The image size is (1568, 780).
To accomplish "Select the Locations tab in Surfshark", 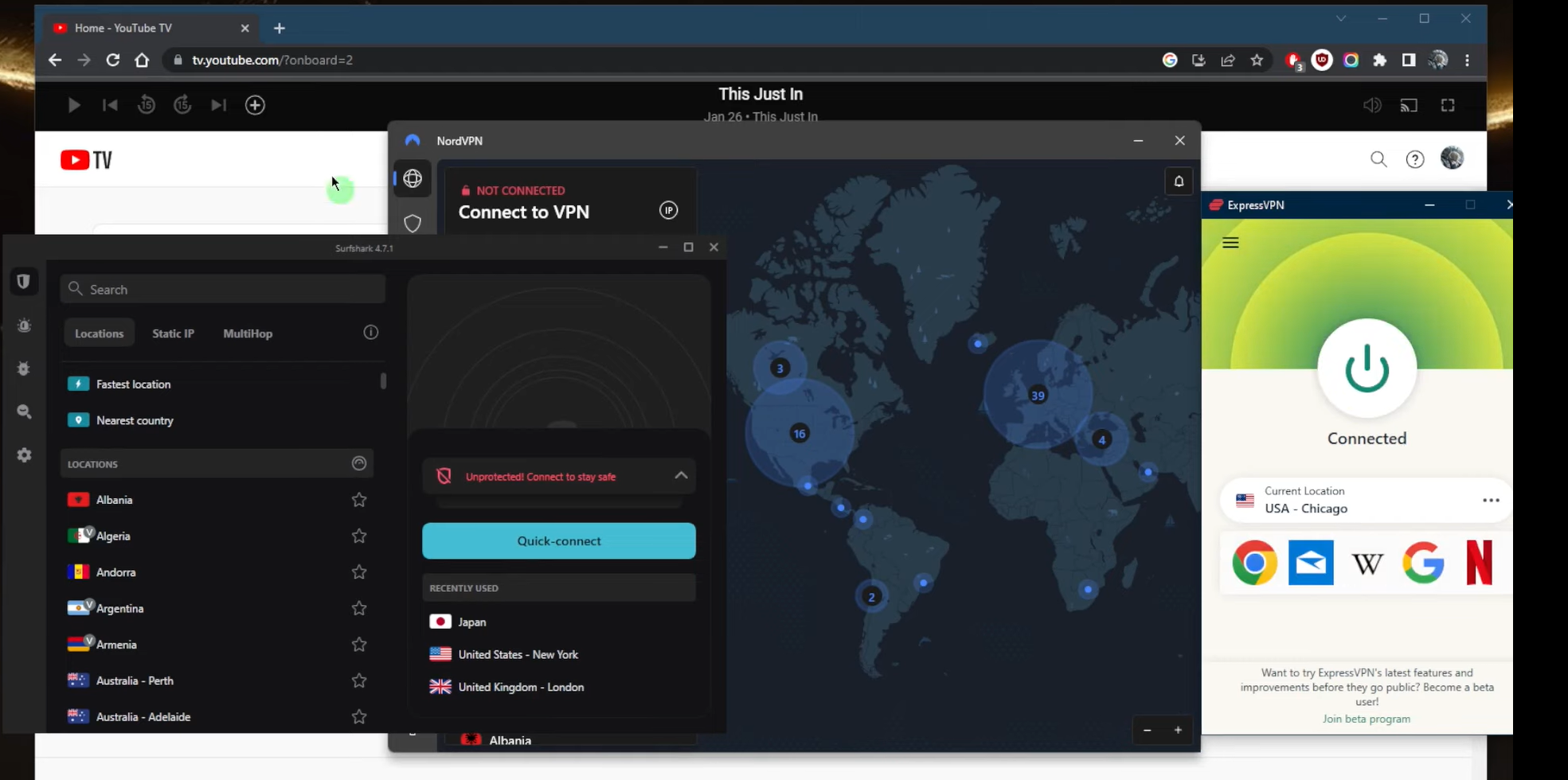I will coord(100,333).
